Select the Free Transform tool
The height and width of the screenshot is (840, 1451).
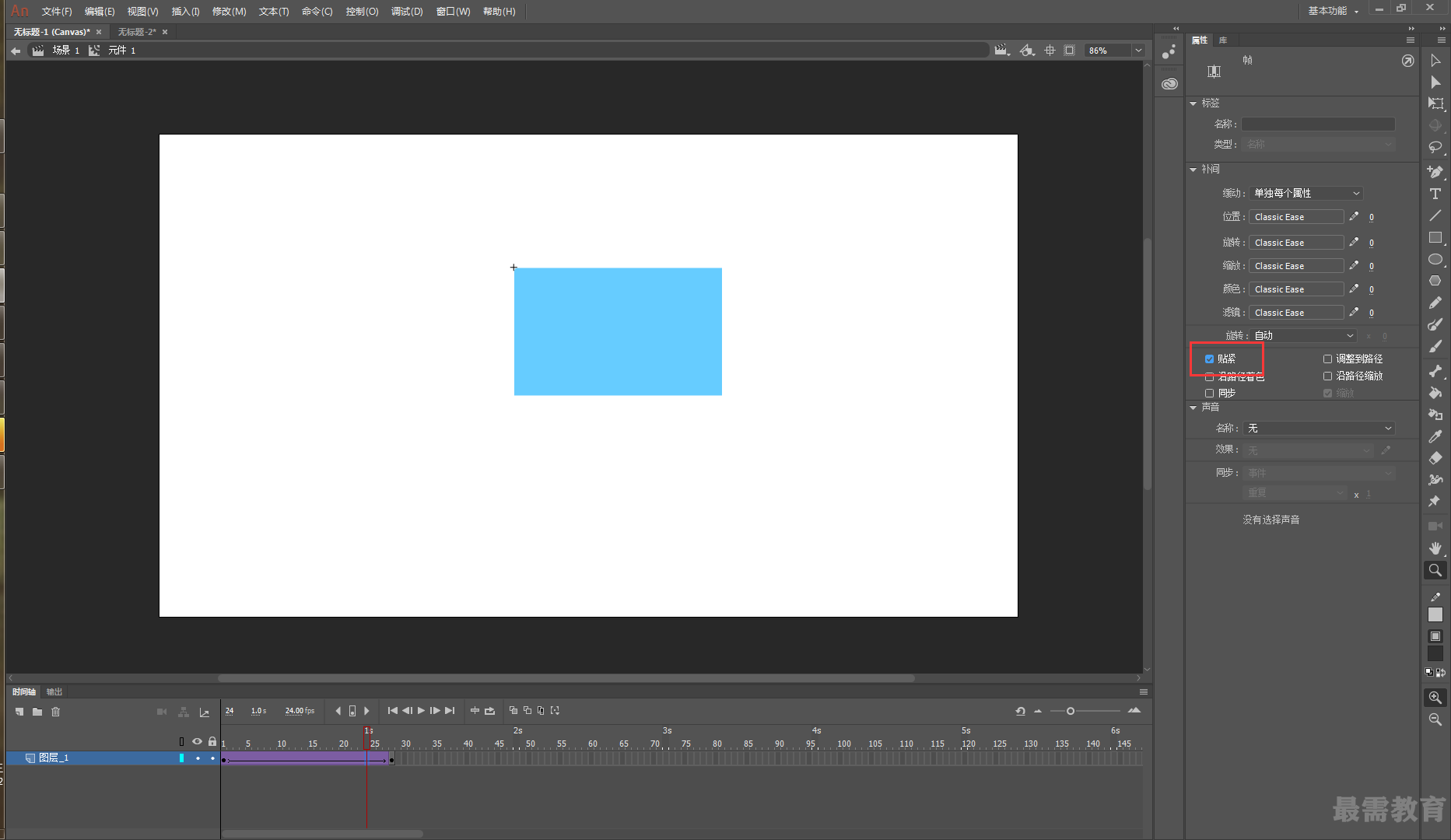coord(1435,103)
